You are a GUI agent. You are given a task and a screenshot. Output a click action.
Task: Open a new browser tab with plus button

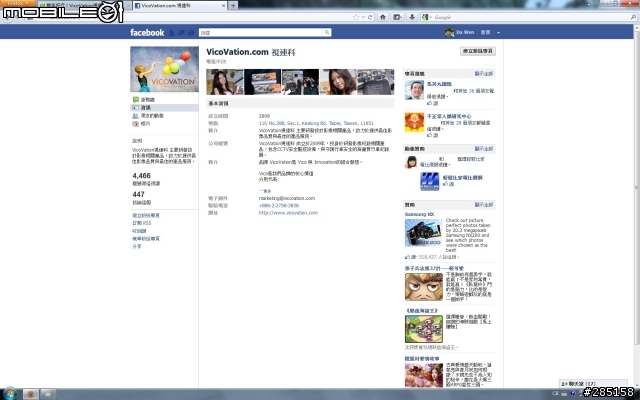tap(233, 5)
